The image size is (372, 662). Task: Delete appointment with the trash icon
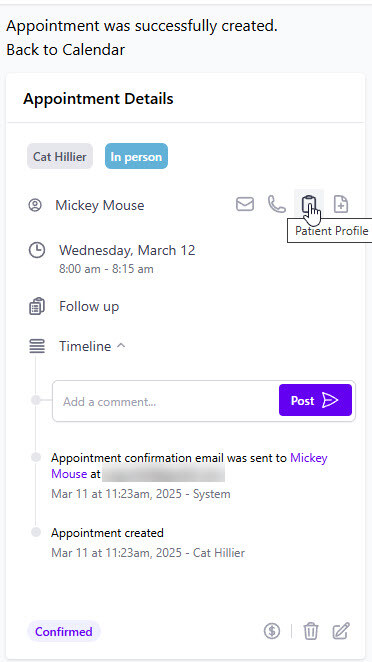pyautogui.click(x=311, y=631)
